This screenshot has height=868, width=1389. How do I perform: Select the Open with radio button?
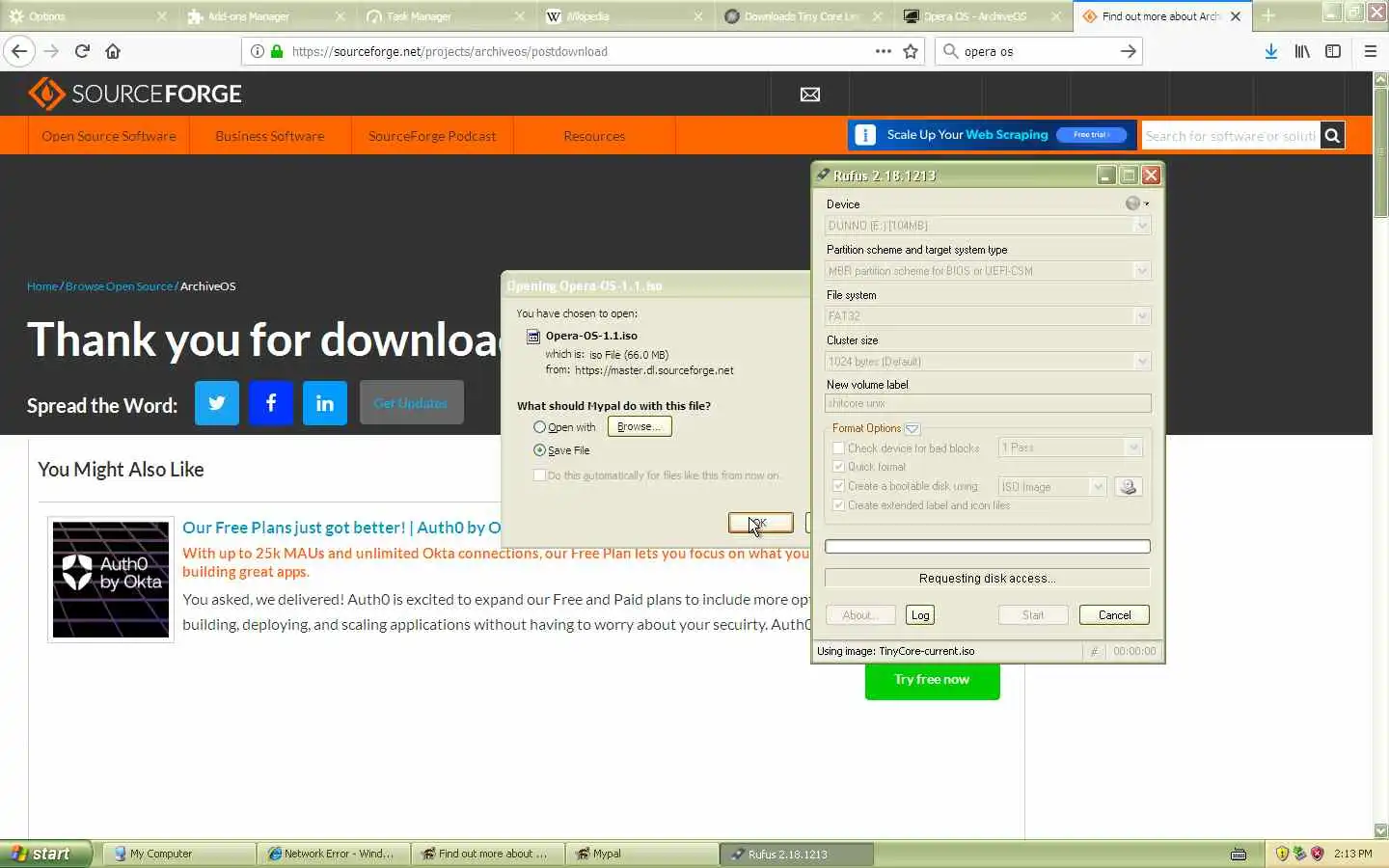click(x=539, y=427)
